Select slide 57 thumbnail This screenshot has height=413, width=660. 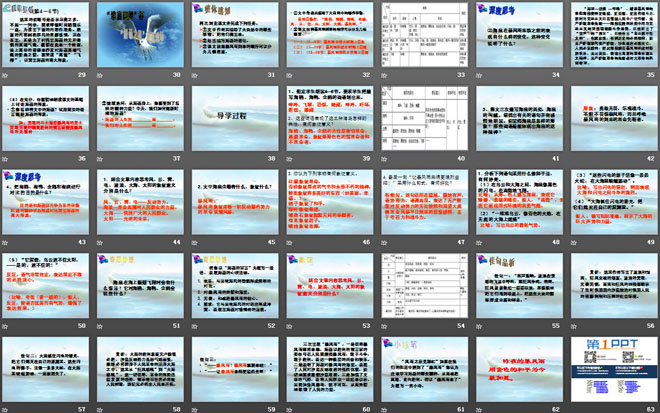[45, 369]
